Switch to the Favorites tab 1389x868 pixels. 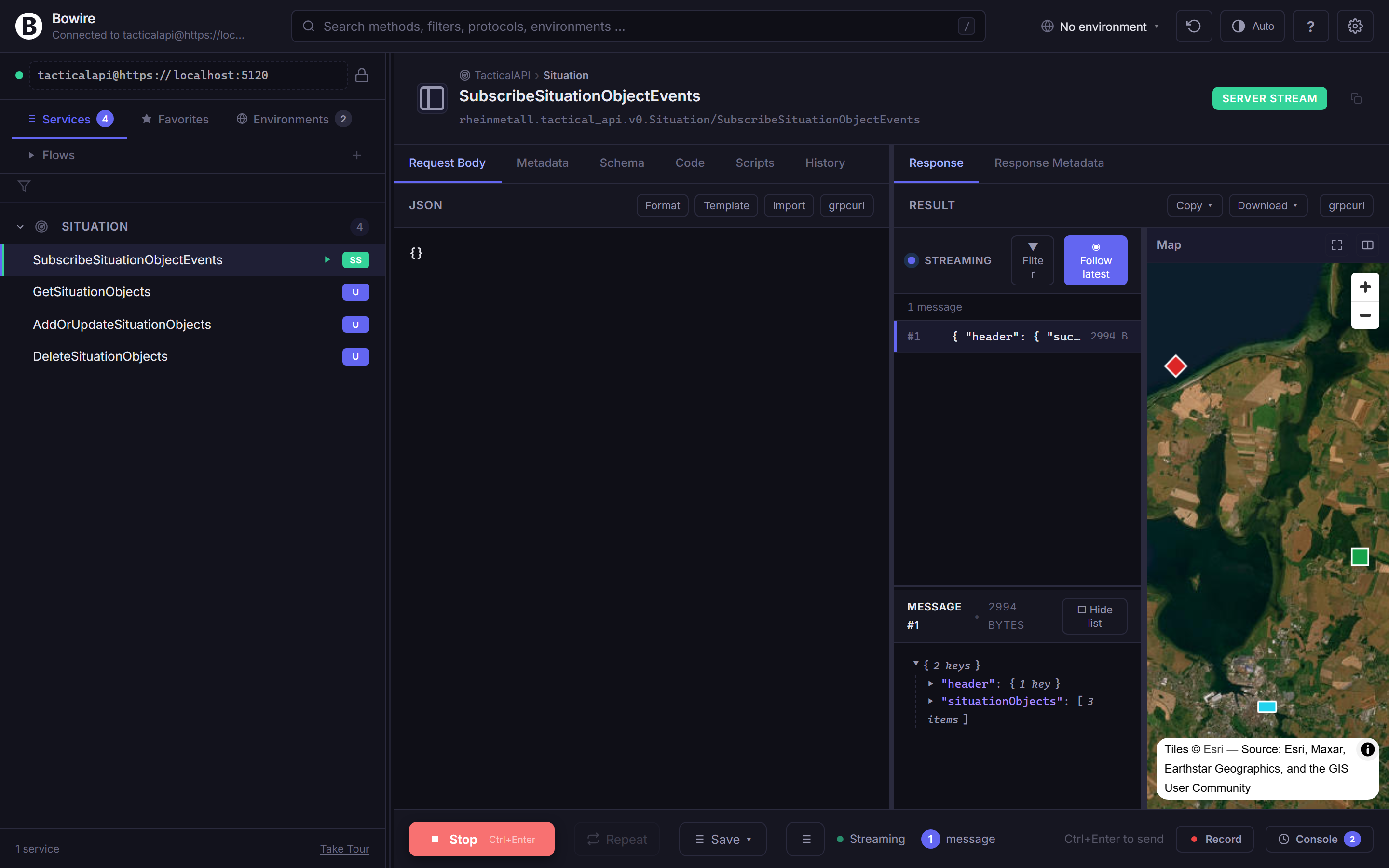click(175, 120)
